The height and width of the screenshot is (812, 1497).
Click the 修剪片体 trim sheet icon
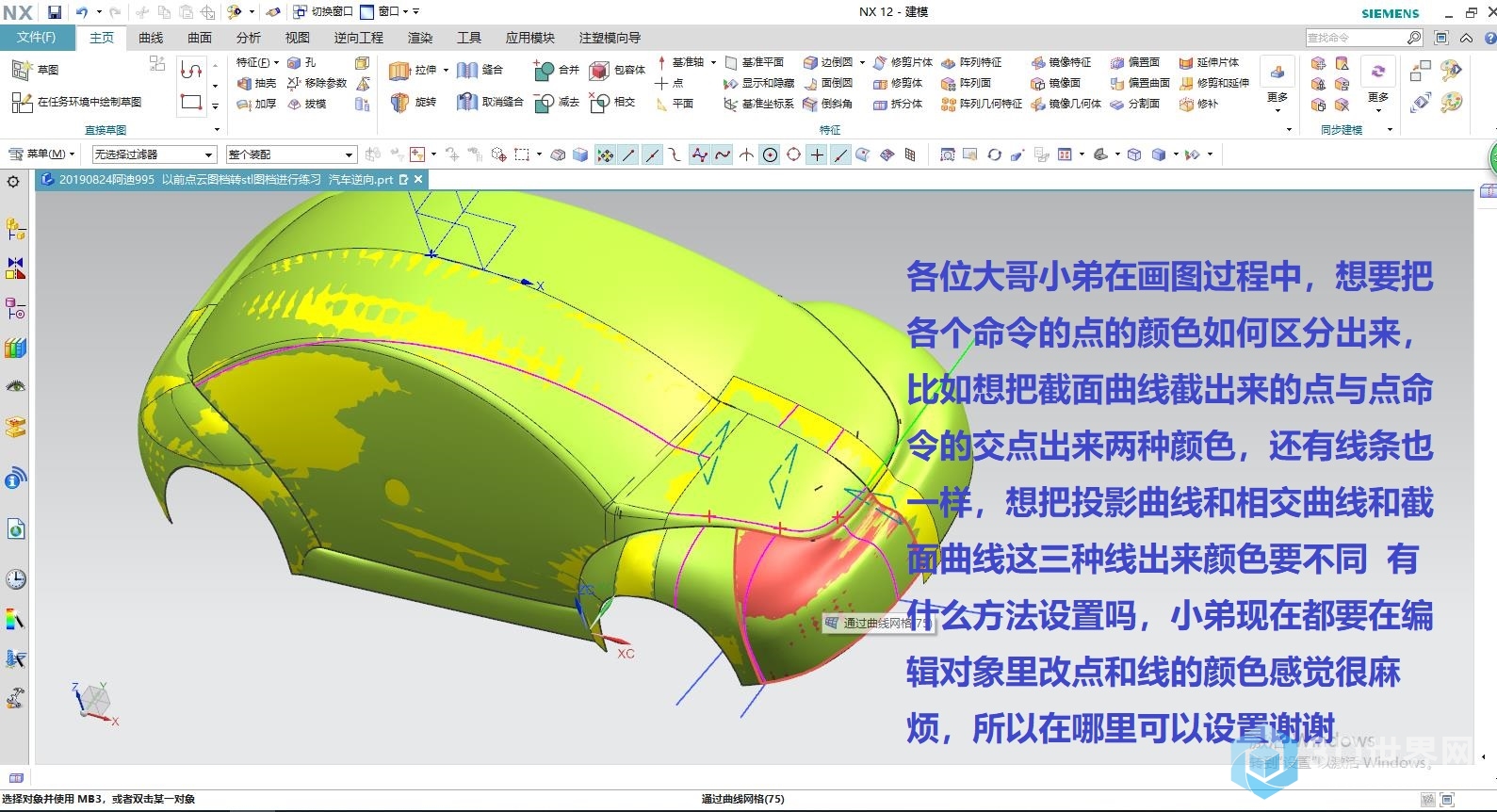tap(880, 62)
